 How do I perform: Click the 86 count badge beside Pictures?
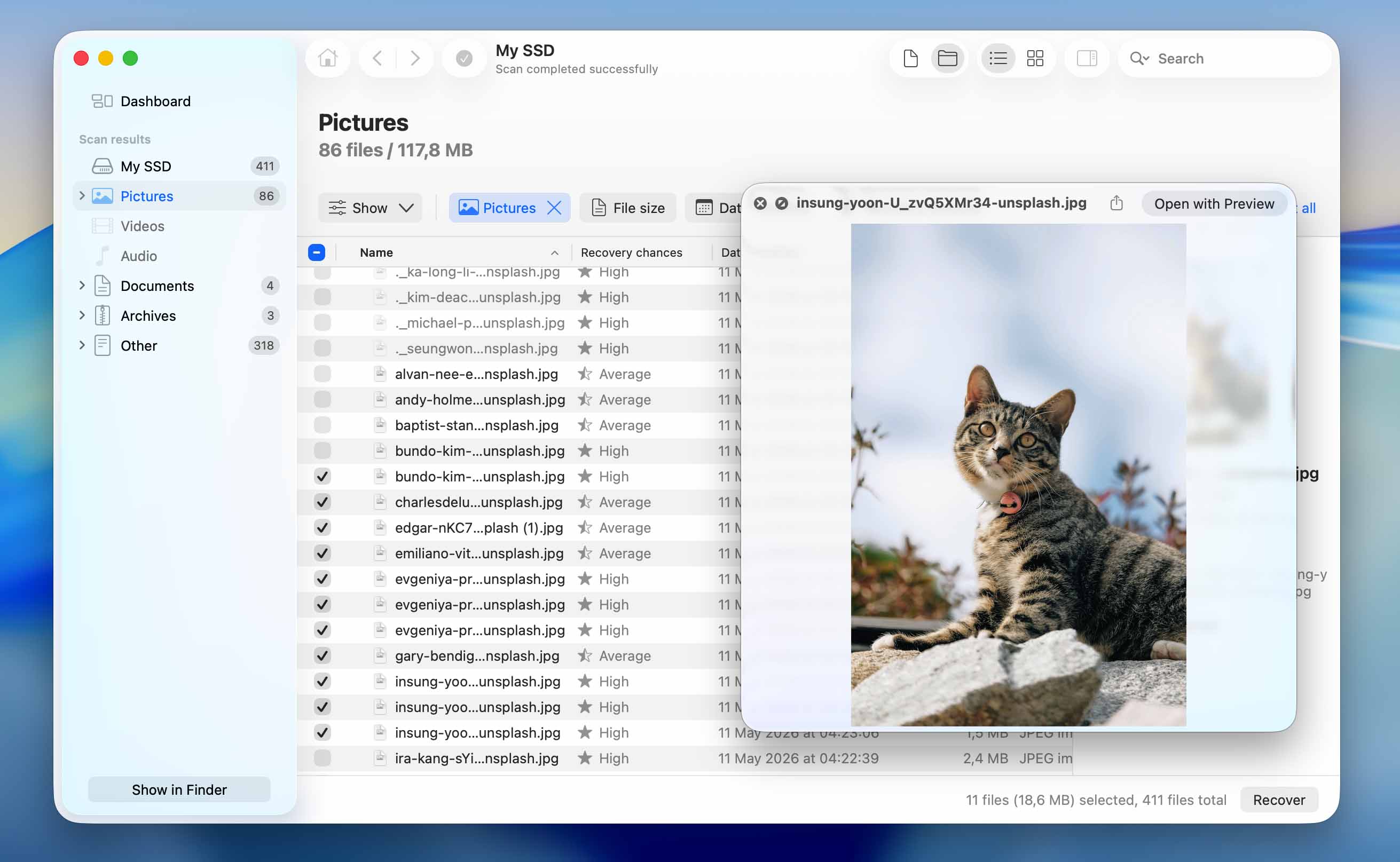point(266,195)
